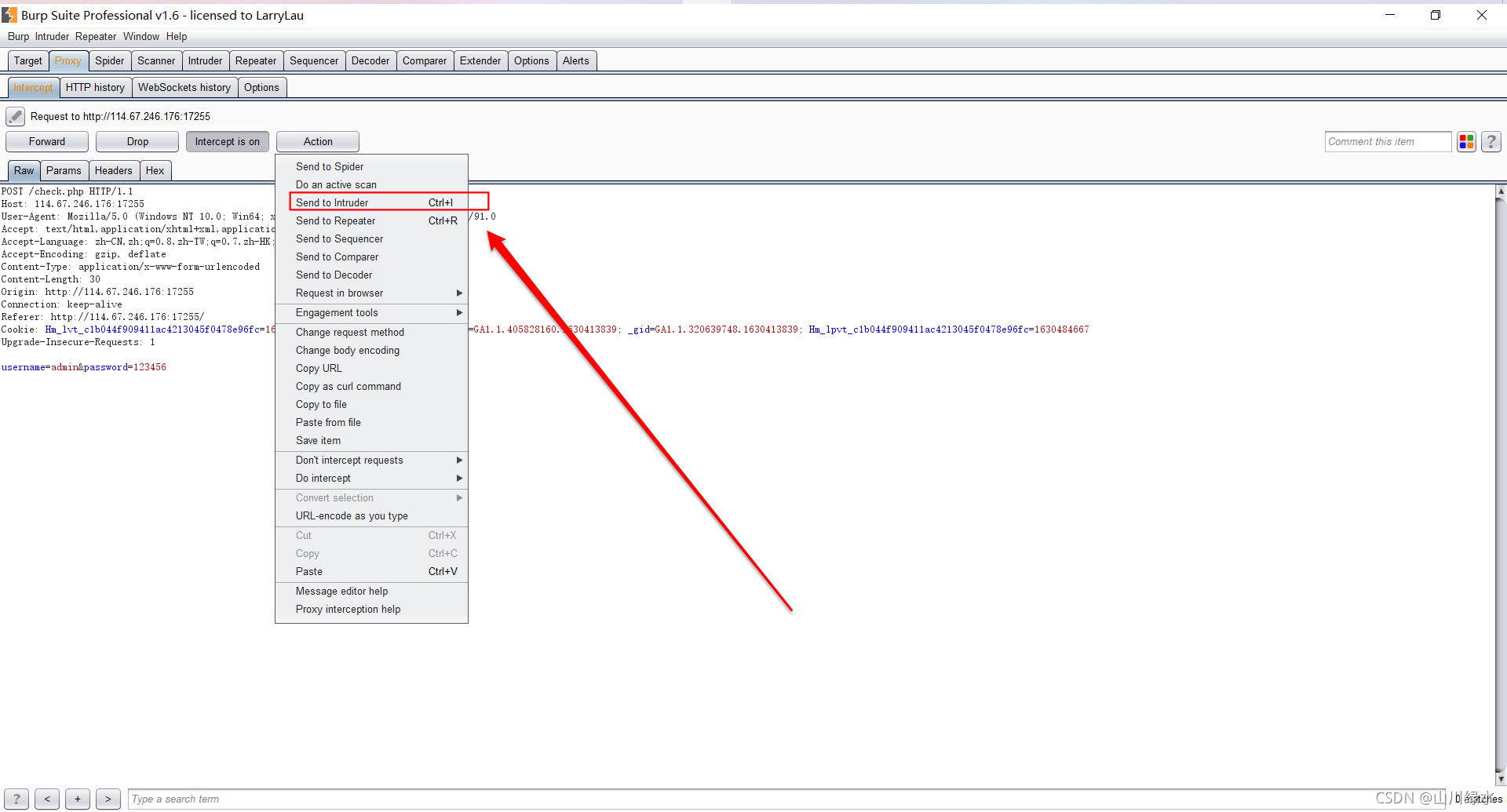The width and height of the screenshot is (1507, 812).
Task: Select Send to Spider menu entry
Action: tap(372, 167)
